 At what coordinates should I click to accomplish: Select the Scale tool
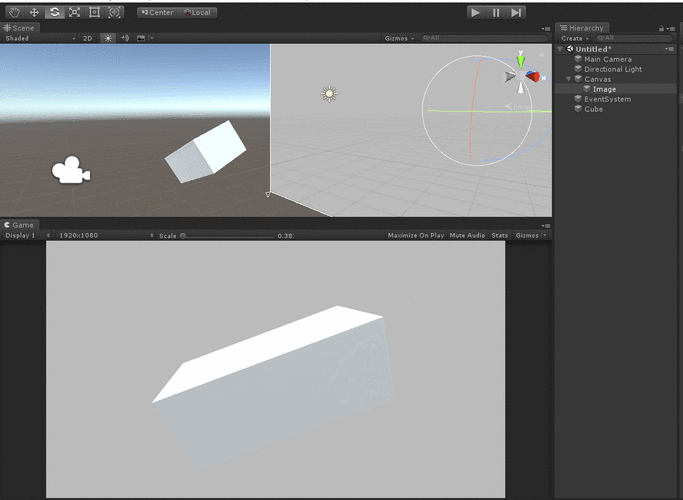pos(74,12)
